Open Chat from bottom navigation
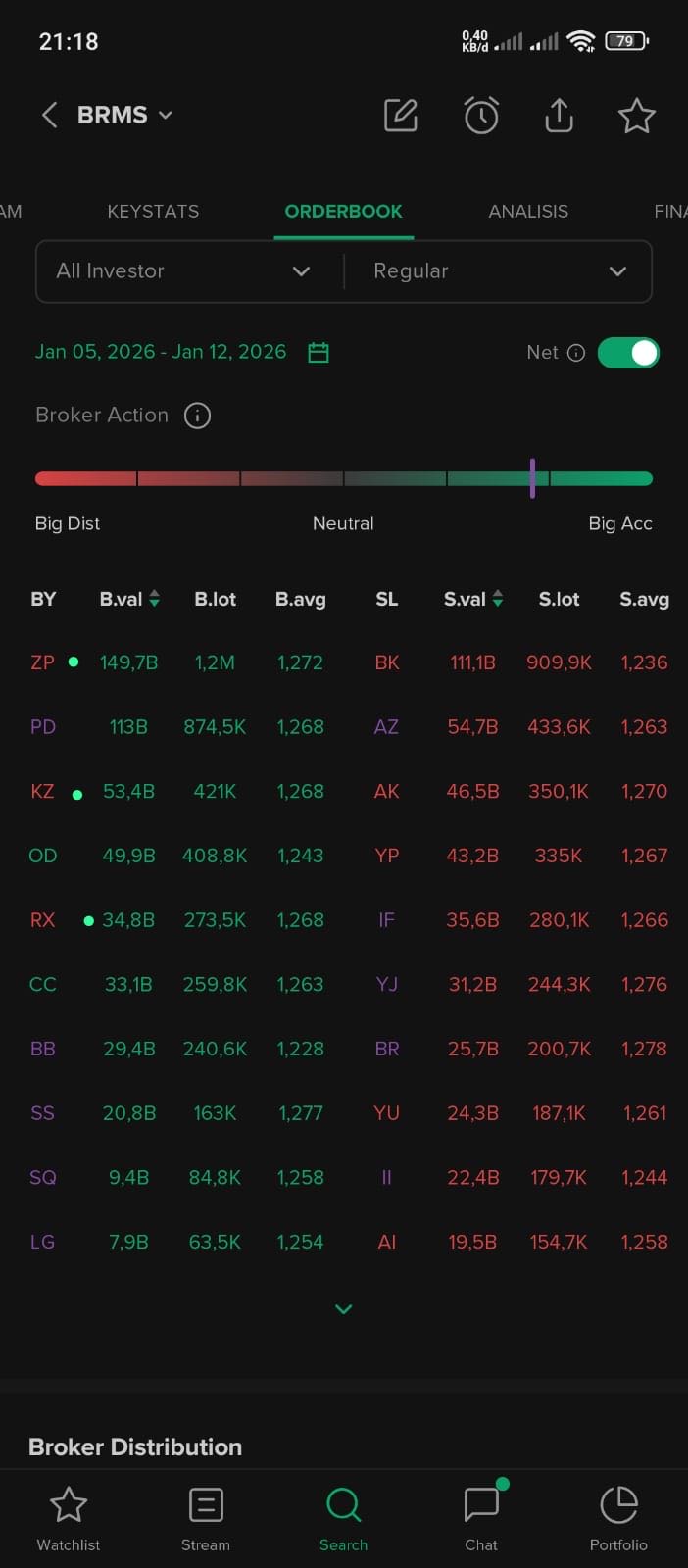Screen dimensions: 688x1568 (481, 1516)
